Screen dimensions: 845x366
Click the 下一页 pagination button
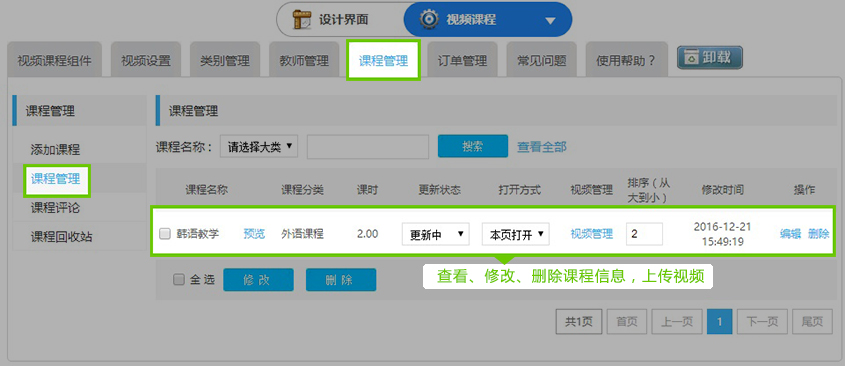pos(763,322)
